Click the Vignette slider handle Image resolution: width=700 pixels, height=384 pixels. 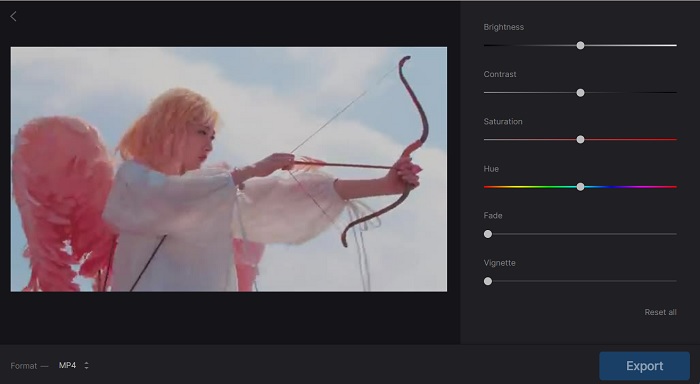pos(488,281)
